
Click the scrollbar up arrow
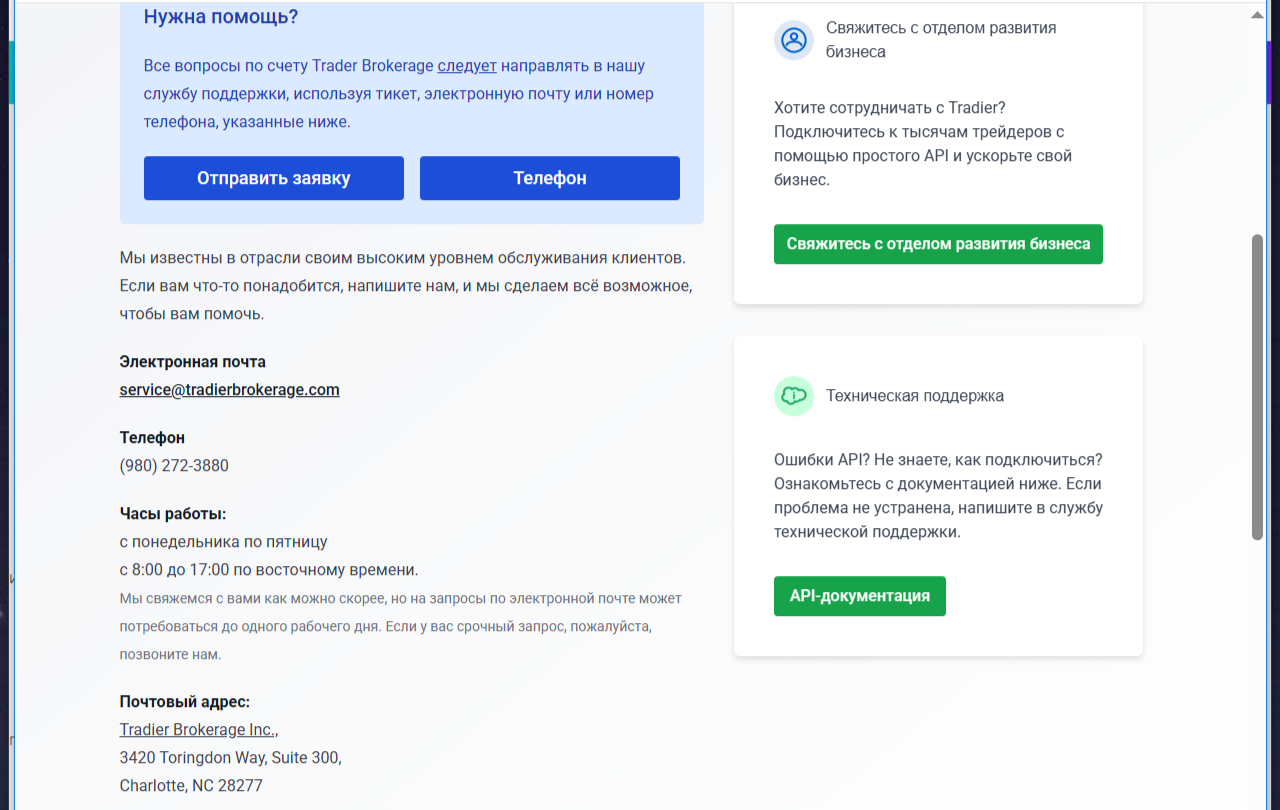click(1258, 15)
